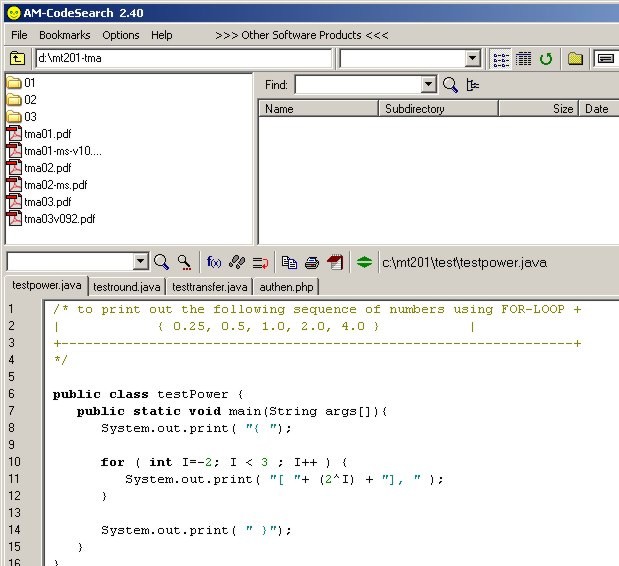Click into the code search text field
Viewport: 619px width, 566px height.
coord(70,262)
